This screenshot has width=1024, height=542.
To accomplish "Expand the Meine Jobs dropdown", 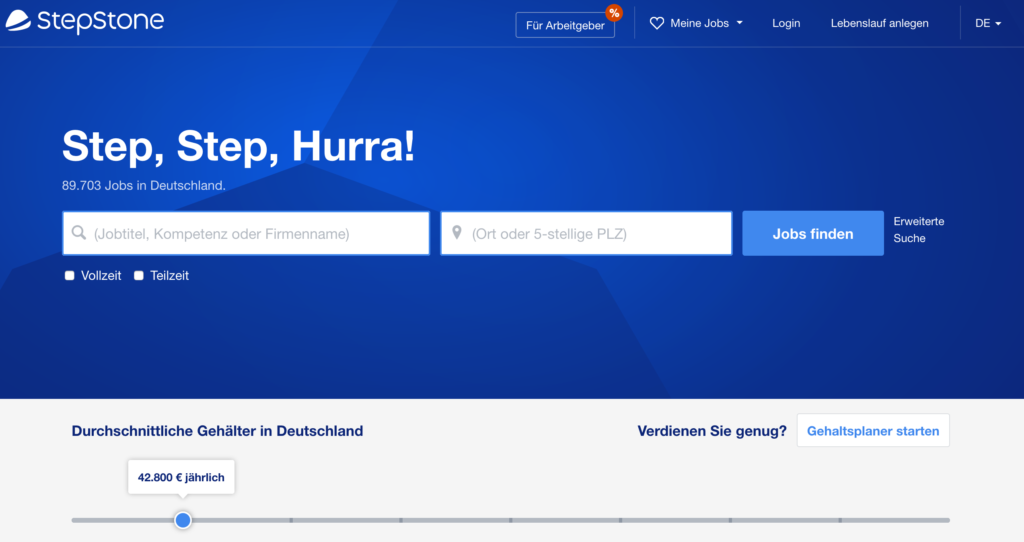I will coord(697,23).
